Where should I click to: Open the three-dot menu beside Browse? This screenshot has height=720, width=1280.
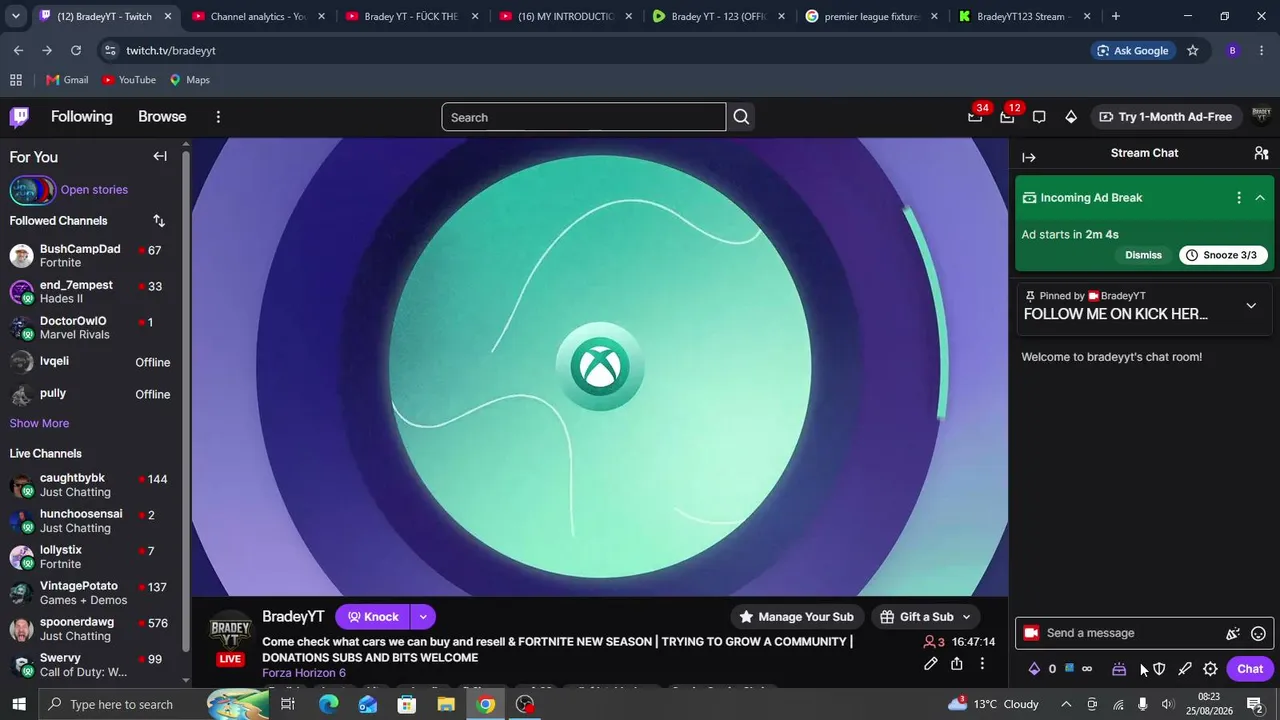pyautogui.click(x=218, y=117)
